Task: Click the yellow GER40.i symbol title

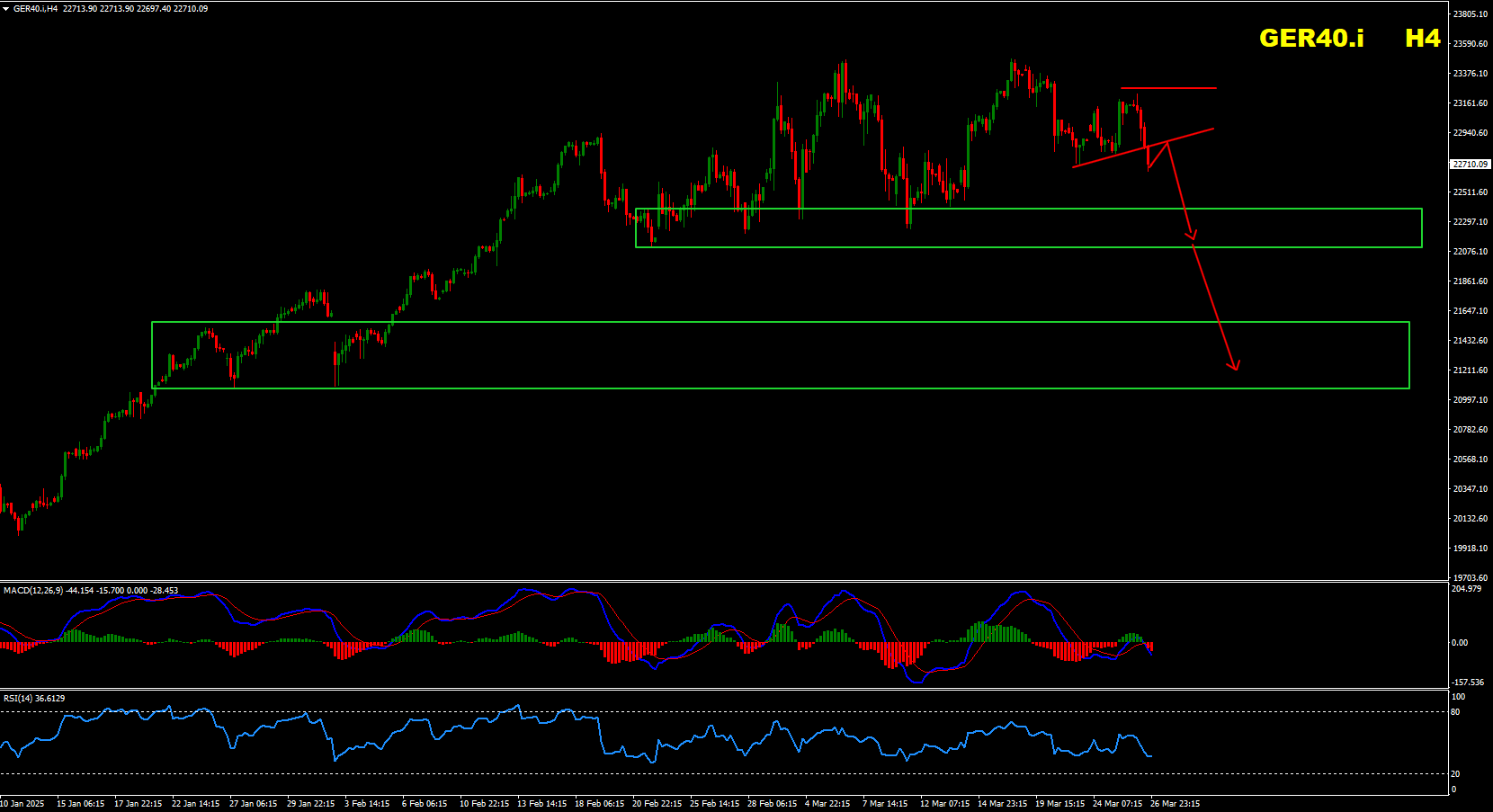Action: point(1310,38)
